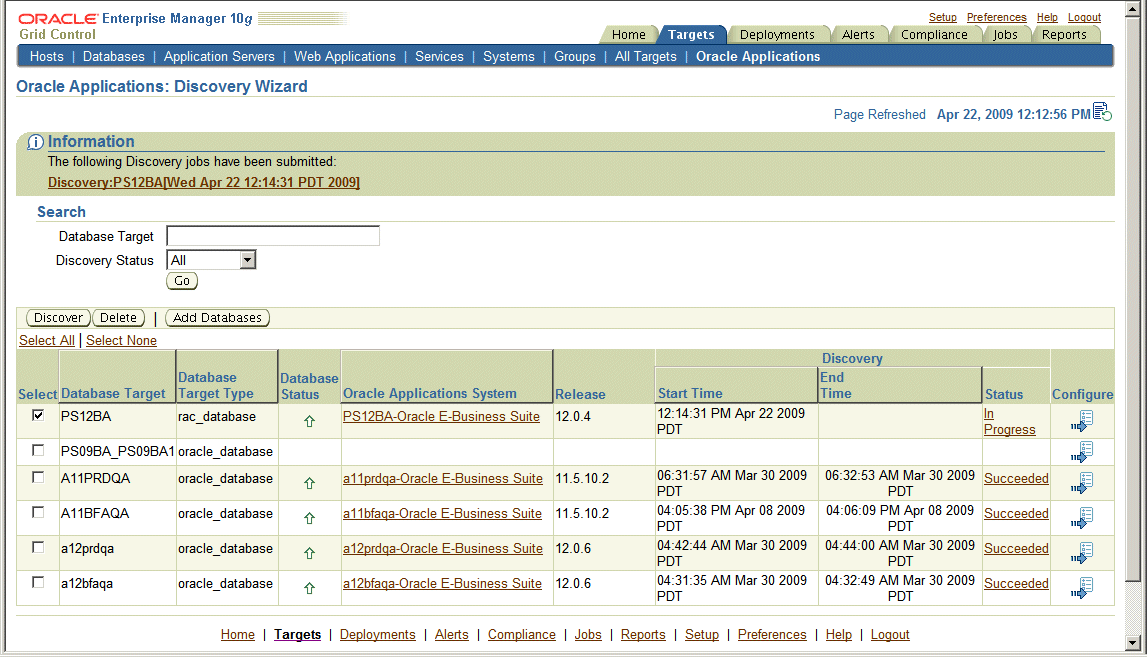Check the A11PRDQA select checkbox
Image resolution: width=1147 pixels, height=657 pixels.
pyautogui.click(x=38, y=477)
